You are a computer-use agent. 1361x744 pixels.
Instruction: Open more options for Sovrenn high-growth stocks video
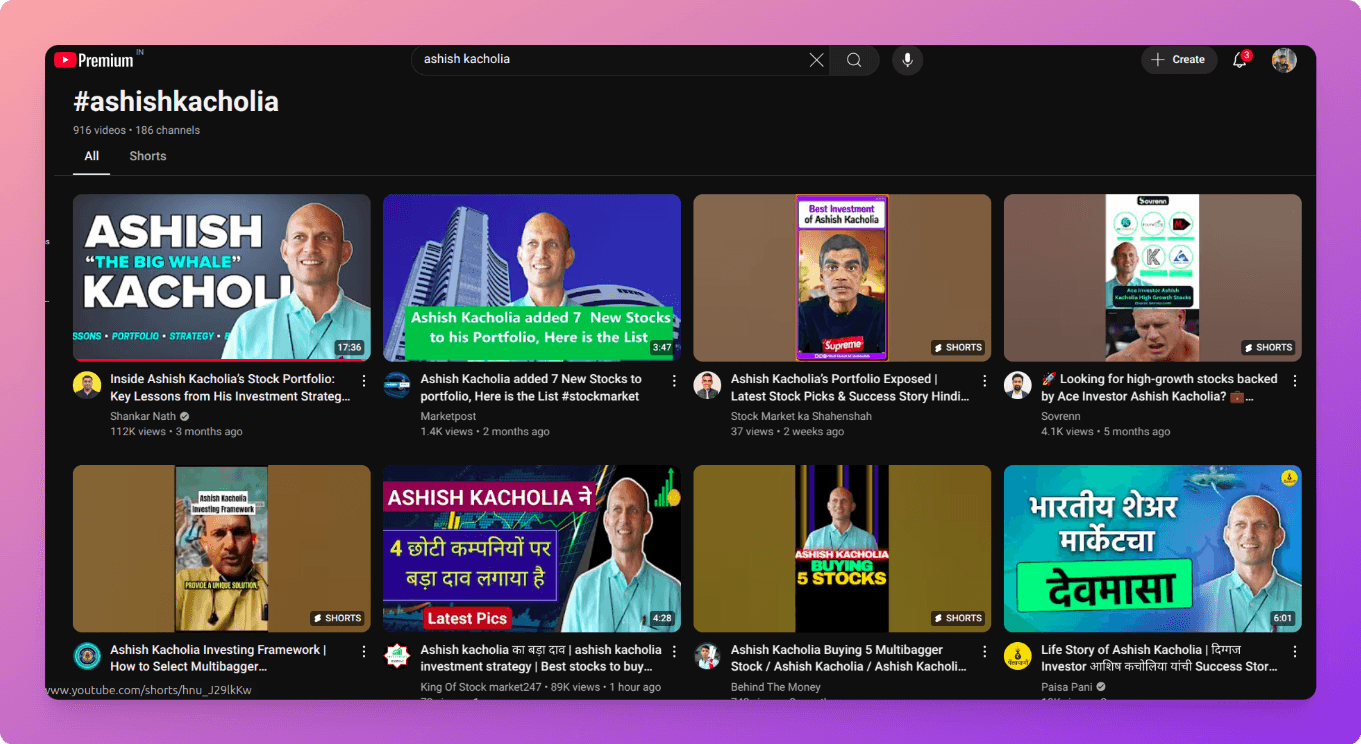click(x=1295, y=381)
